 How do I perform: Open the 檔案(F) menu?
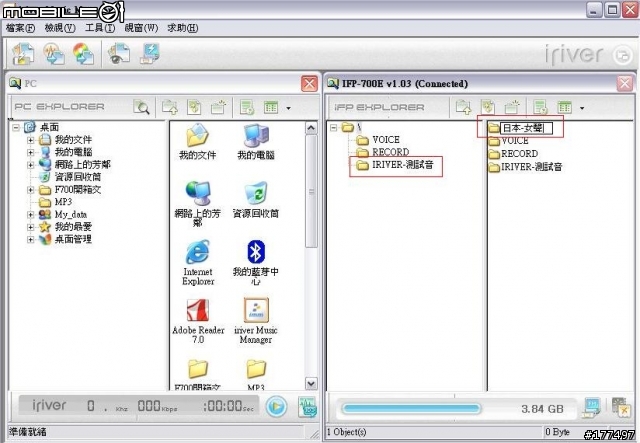20,28
